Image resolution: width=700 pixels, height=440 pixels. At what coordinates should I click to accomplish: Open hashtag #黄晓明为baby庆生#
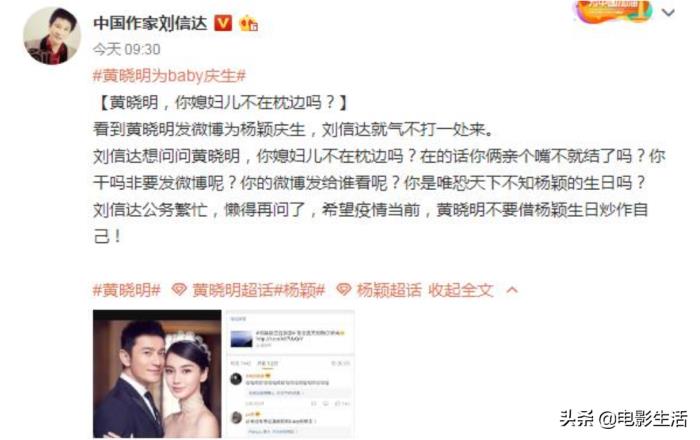point(169,76)
